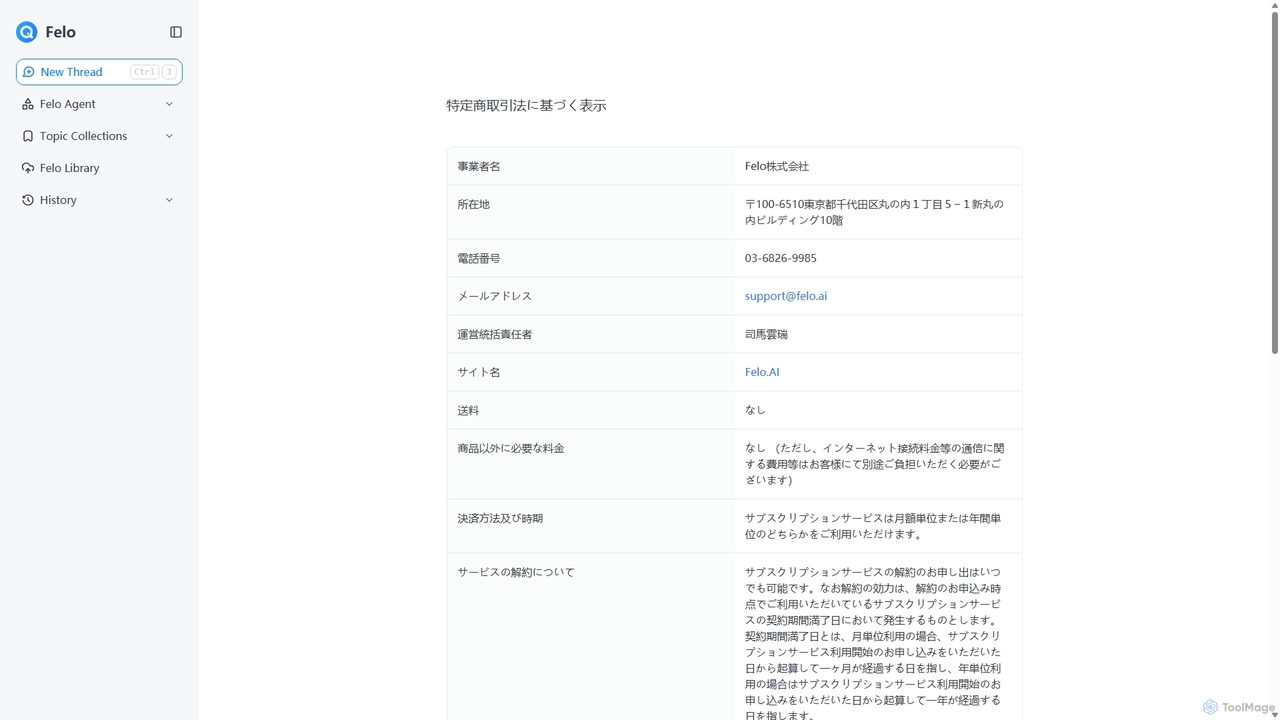Click the 送料 row label
Viewport: 1280px width, 720px height.
[x=468, y=410]
